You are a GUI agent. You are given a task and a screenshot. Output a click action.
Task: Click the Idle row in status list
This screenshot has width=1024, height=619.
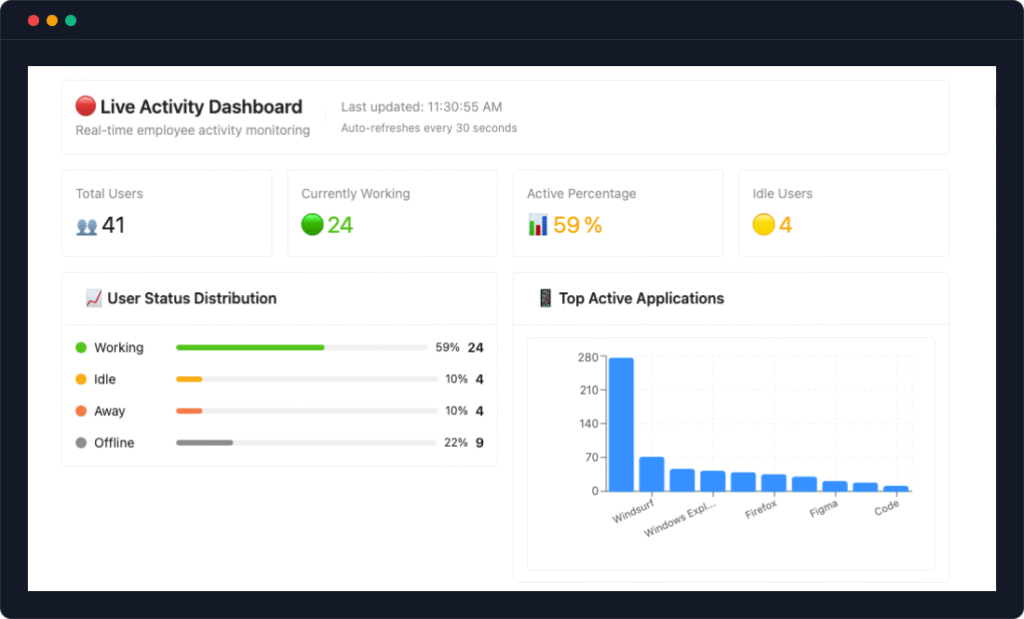(x=279, y=380)
